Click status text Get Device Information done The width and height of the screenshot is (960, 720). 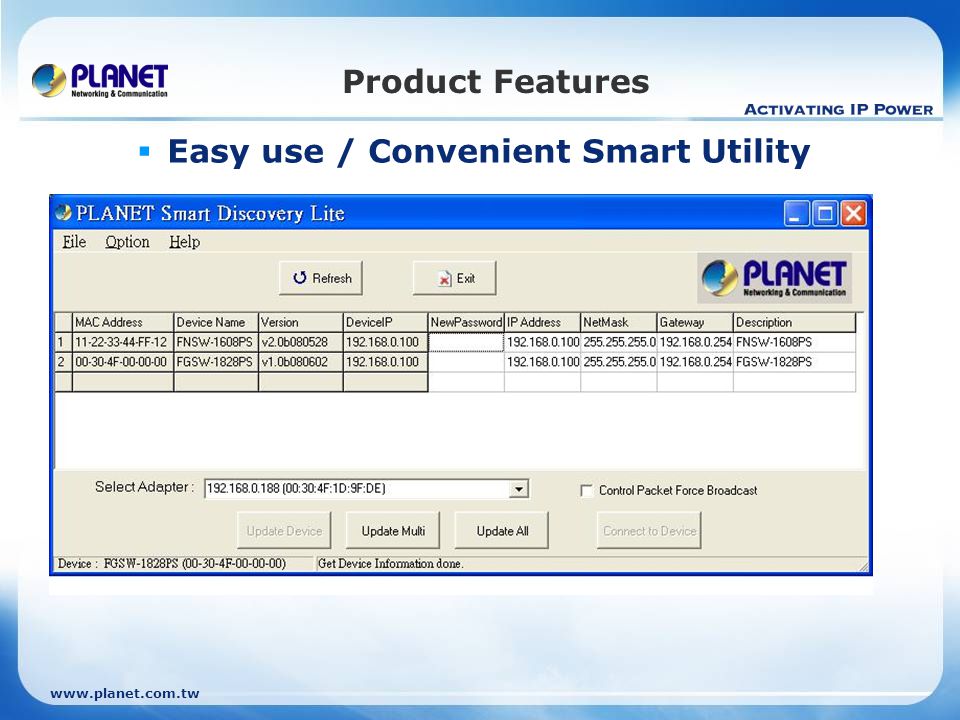pyautogui.click(x=391, y=564)
